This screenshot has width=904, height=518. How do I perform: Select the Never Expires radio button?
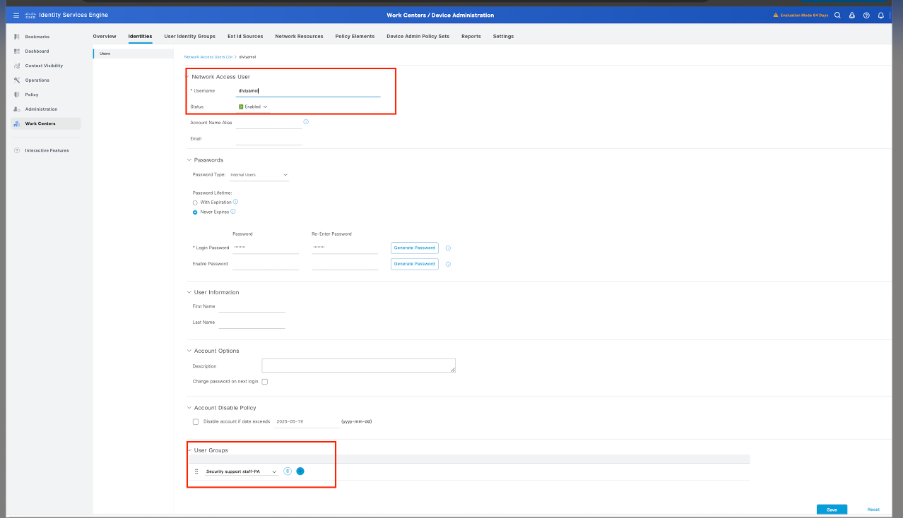(x=195, y=212)
